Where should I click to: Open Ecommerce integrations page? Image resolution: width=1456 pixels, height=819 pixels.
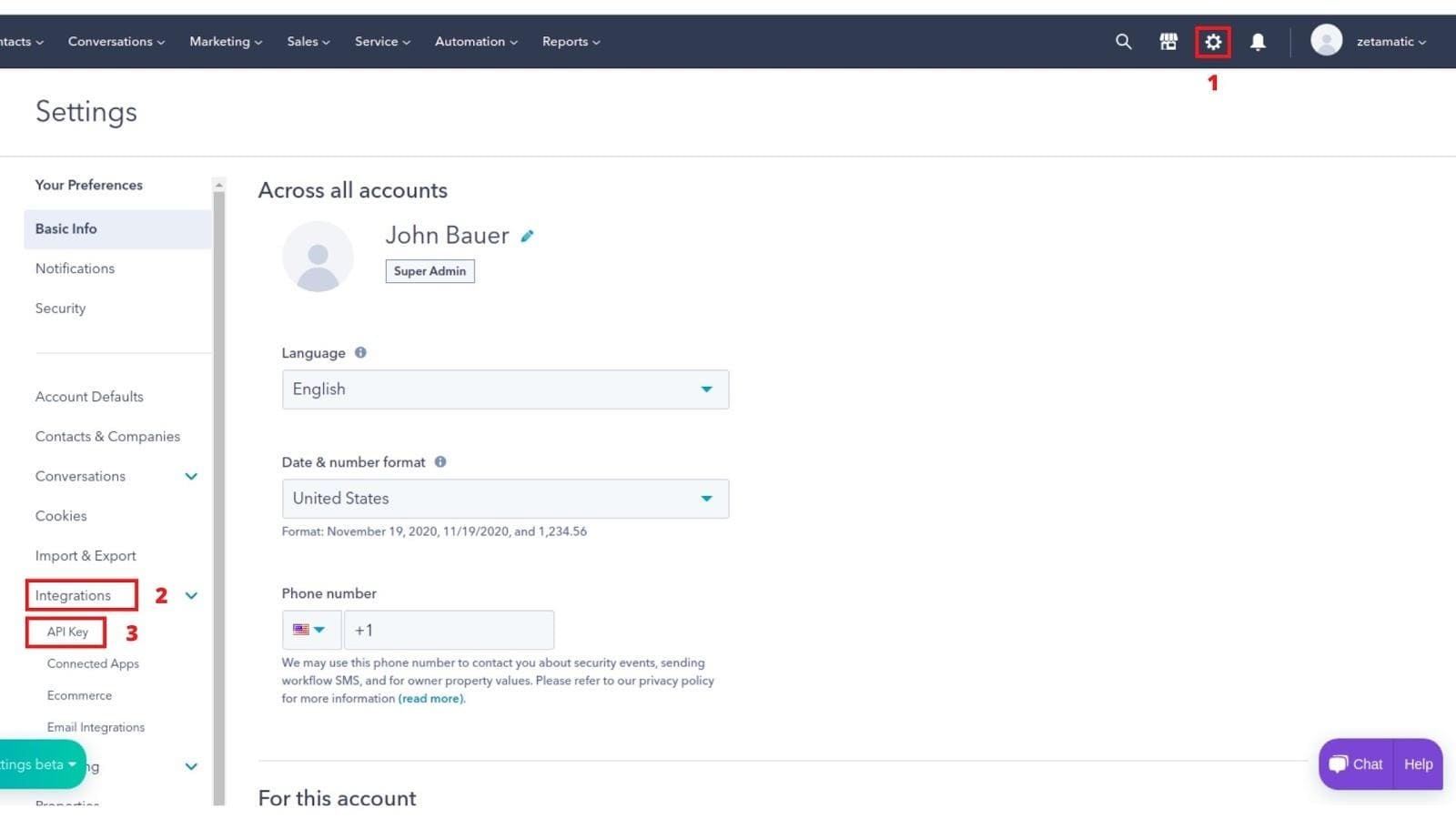79,696
